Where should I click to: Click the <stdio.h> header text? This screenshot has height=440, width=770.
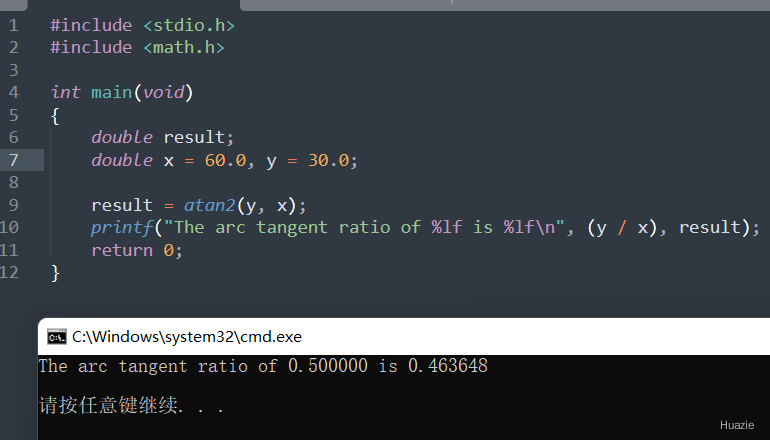pos(189,25)
